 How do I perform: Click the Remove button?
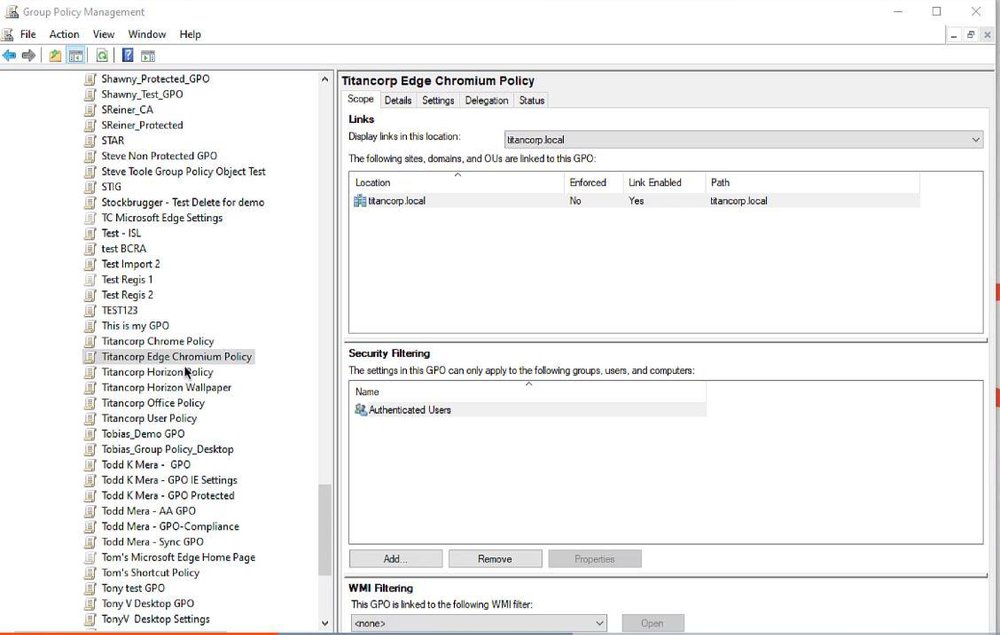[495, 559]
